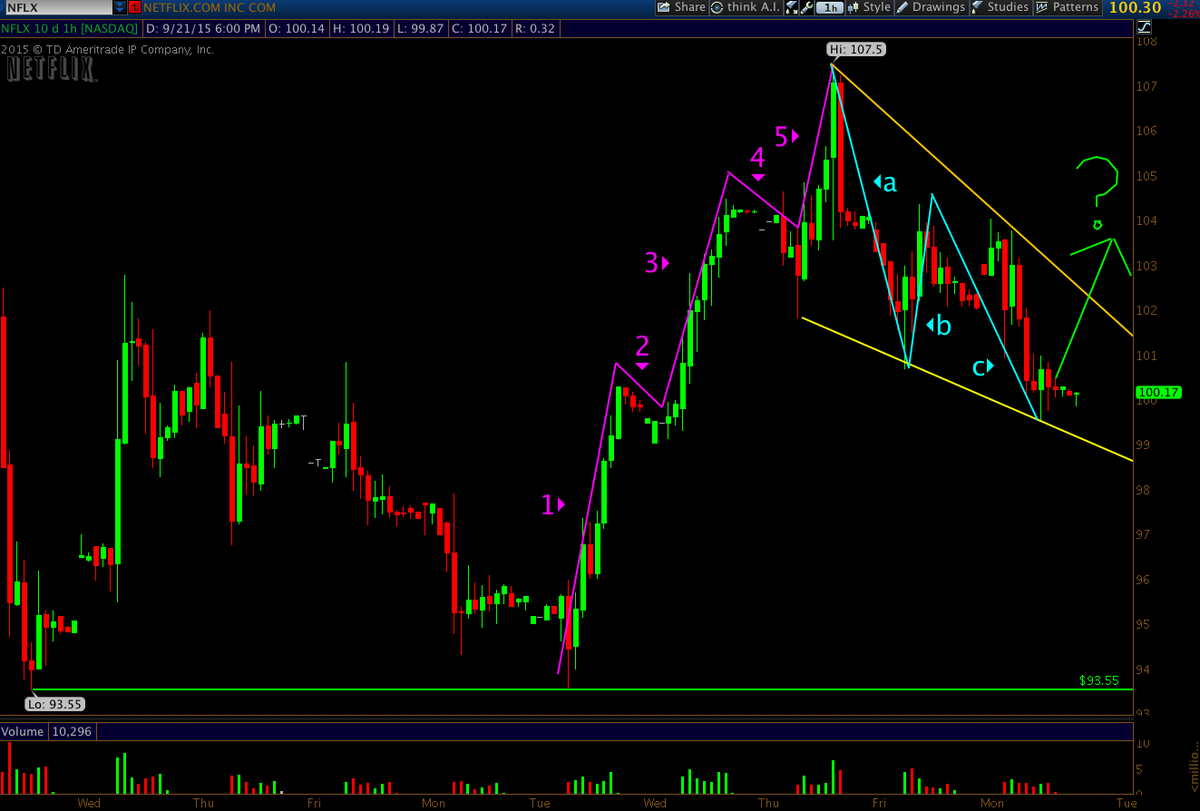1200x811 pixels.
Task: Click the Wed label on the time axis start
Action: (88, 802)
